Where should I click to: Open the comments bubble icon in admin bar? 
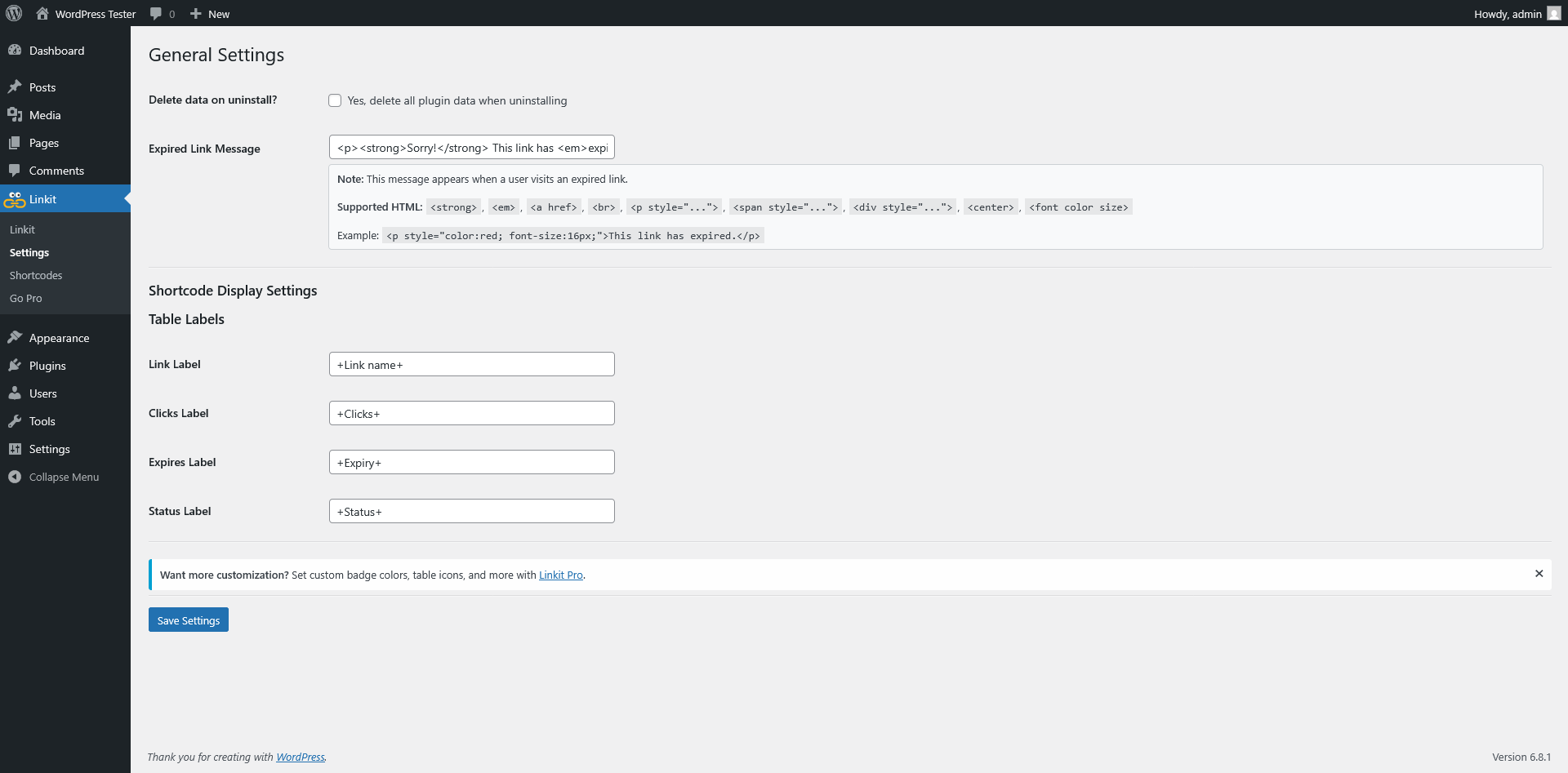pyautogui.click(x=156, y=14)
